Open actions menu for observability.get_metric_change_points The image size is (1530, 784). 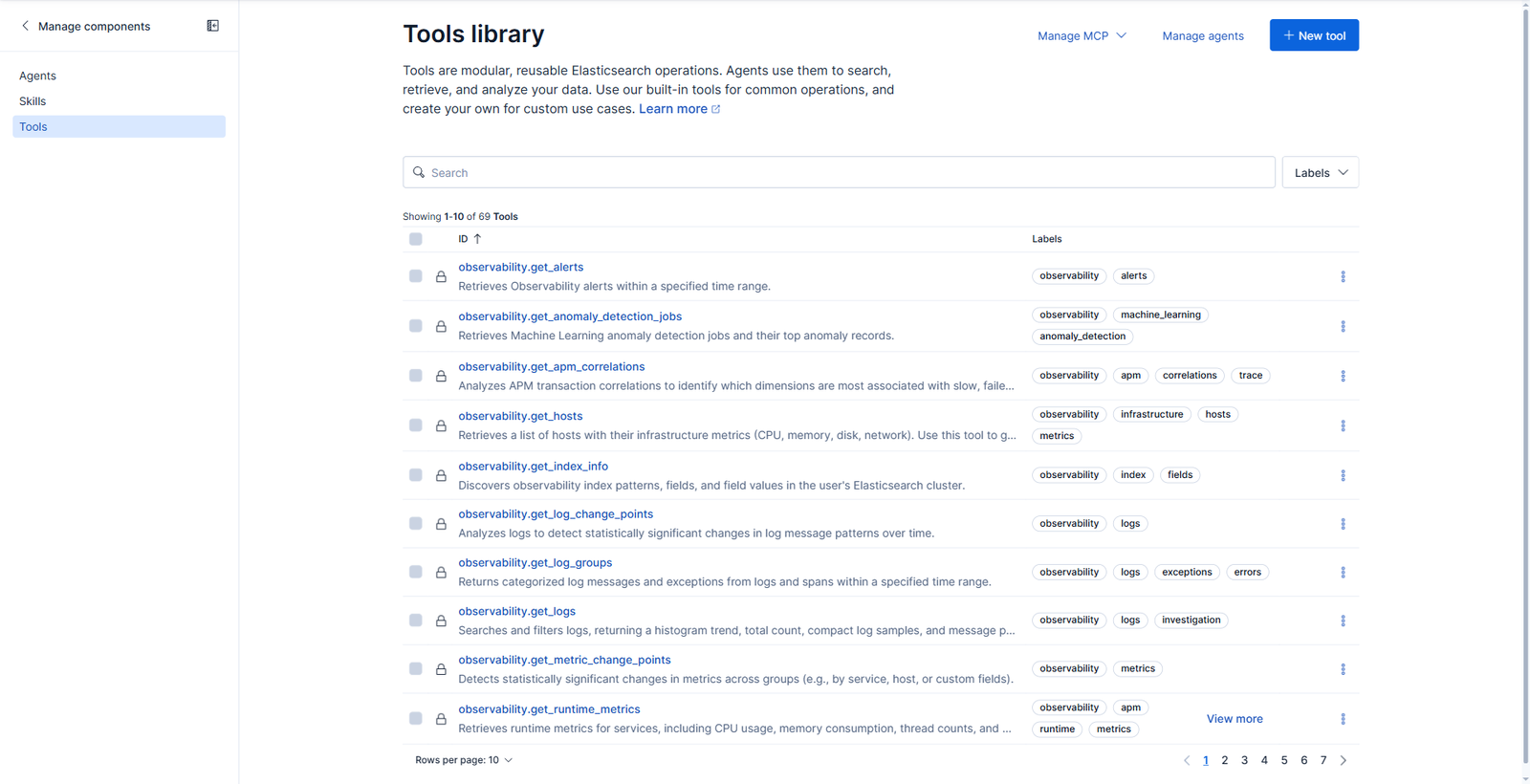(1343, 669)
